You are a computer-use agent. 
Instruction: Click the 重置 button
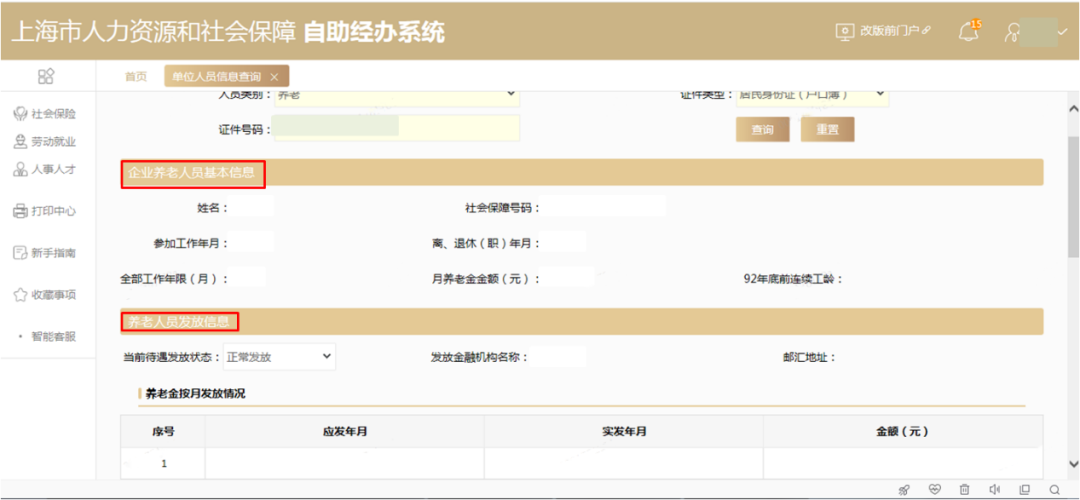(827, 130)
